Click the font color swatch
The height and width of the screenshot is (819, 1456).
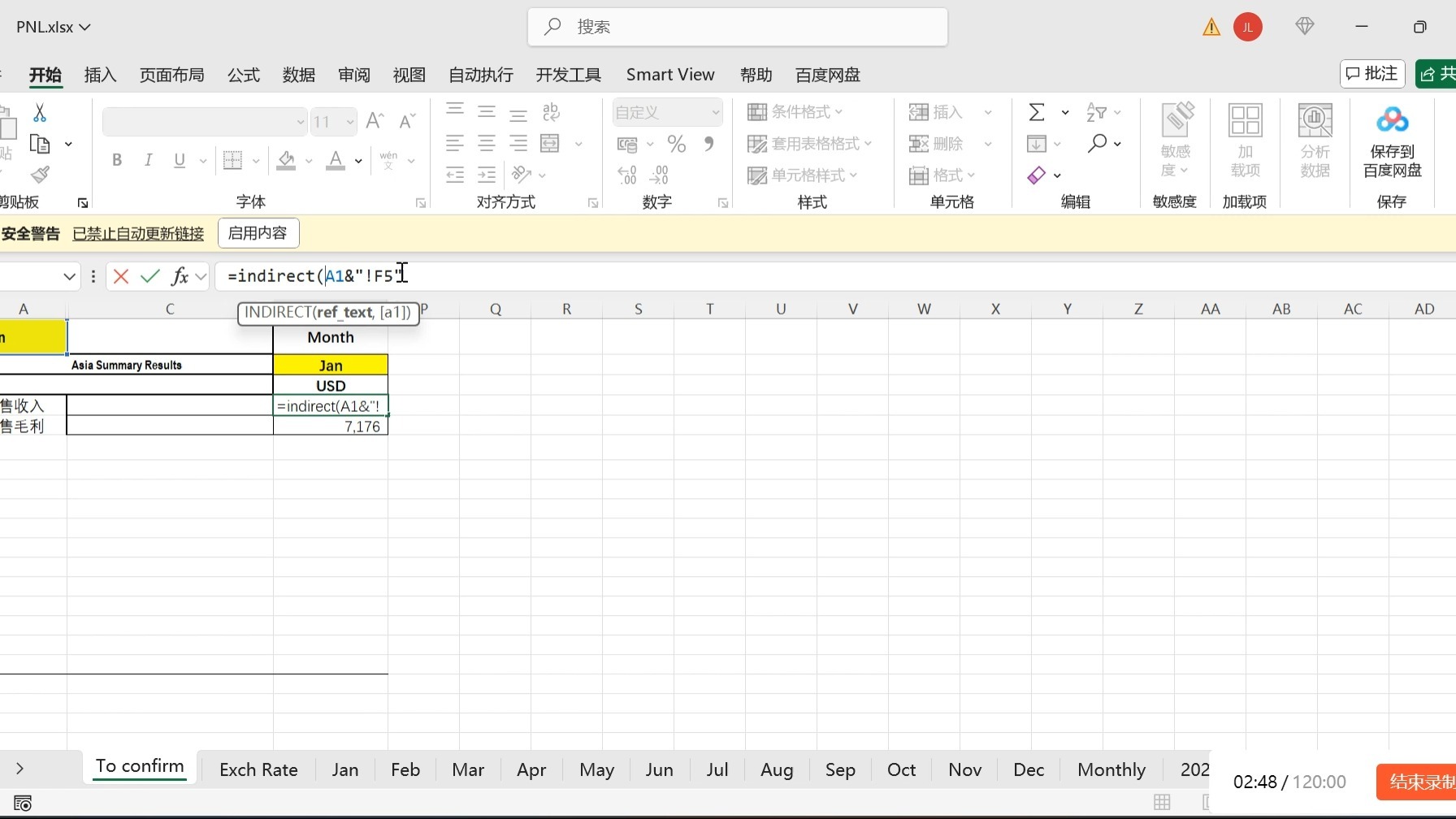pos(336,160)
